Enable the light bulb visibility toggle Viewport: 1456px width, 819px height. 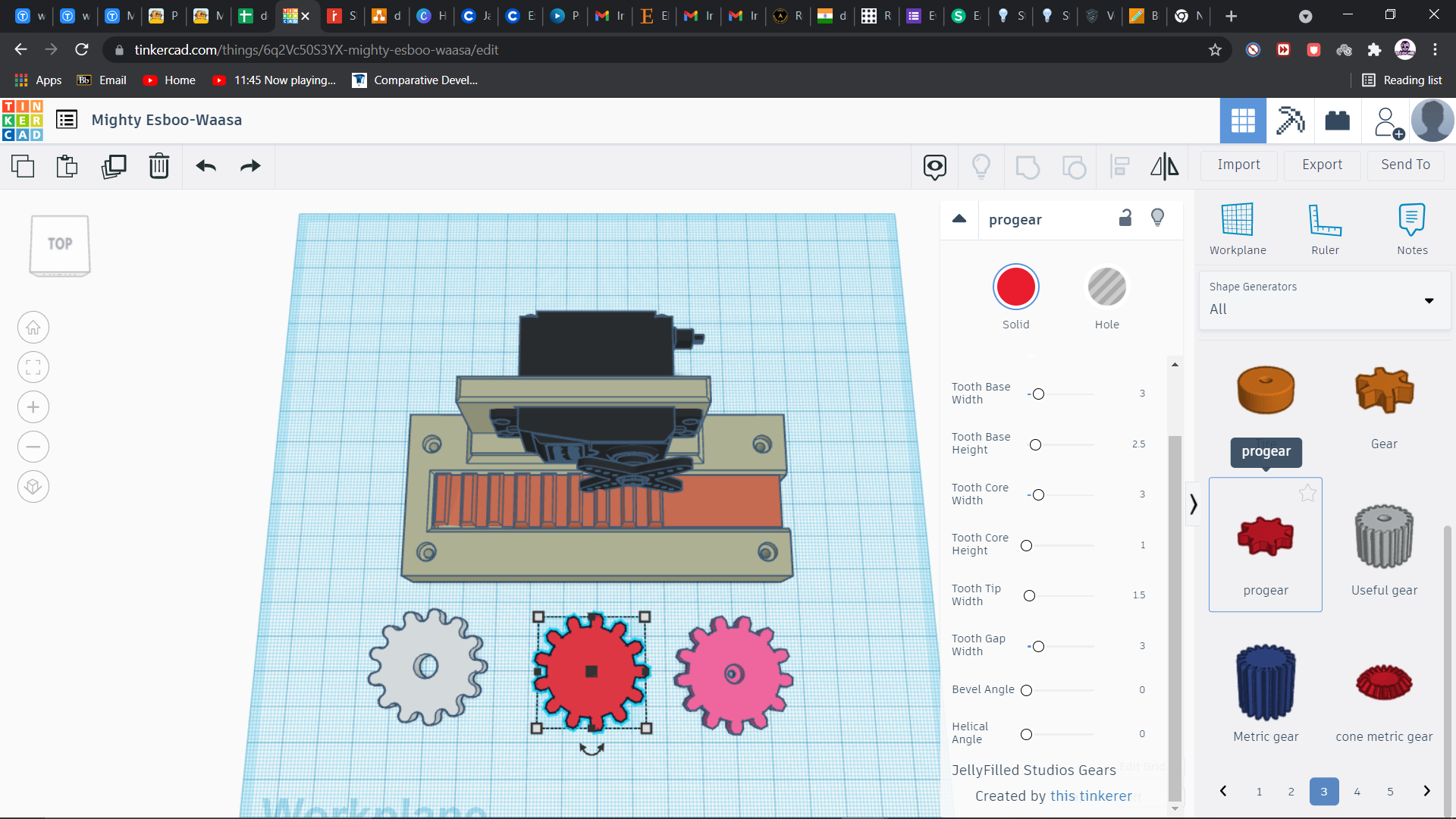(1158, 218)
